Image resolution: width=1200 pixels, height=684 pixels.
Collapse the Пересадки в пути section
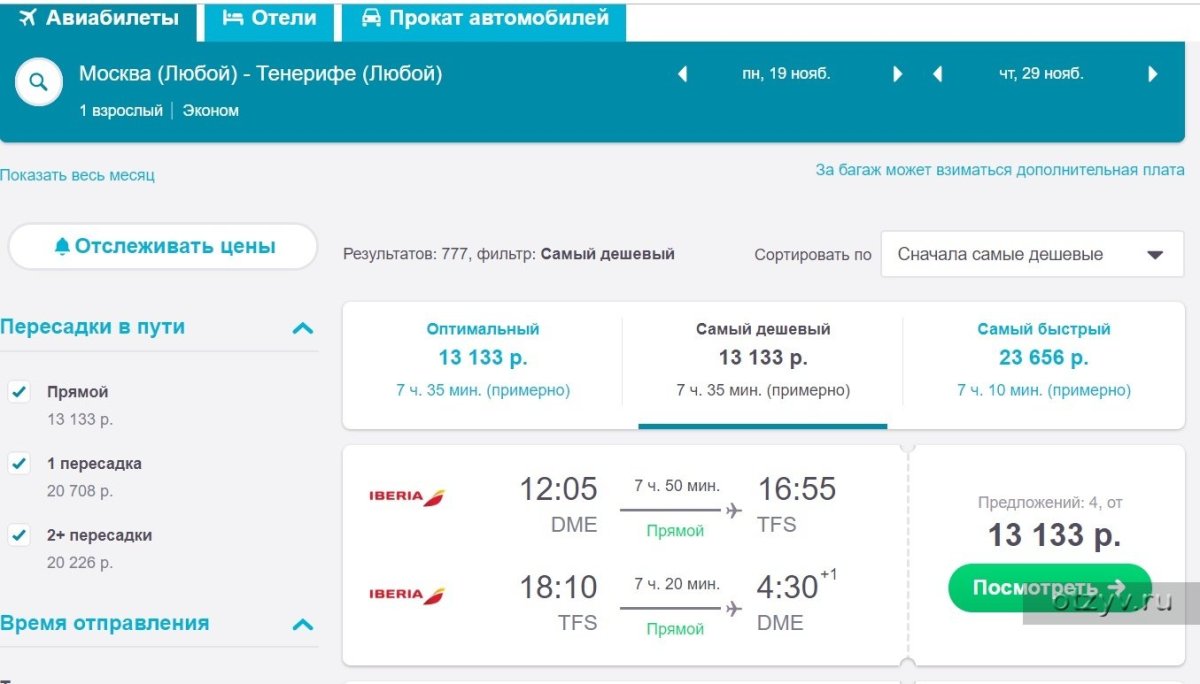pyautogui.click(x=302, y=328)
